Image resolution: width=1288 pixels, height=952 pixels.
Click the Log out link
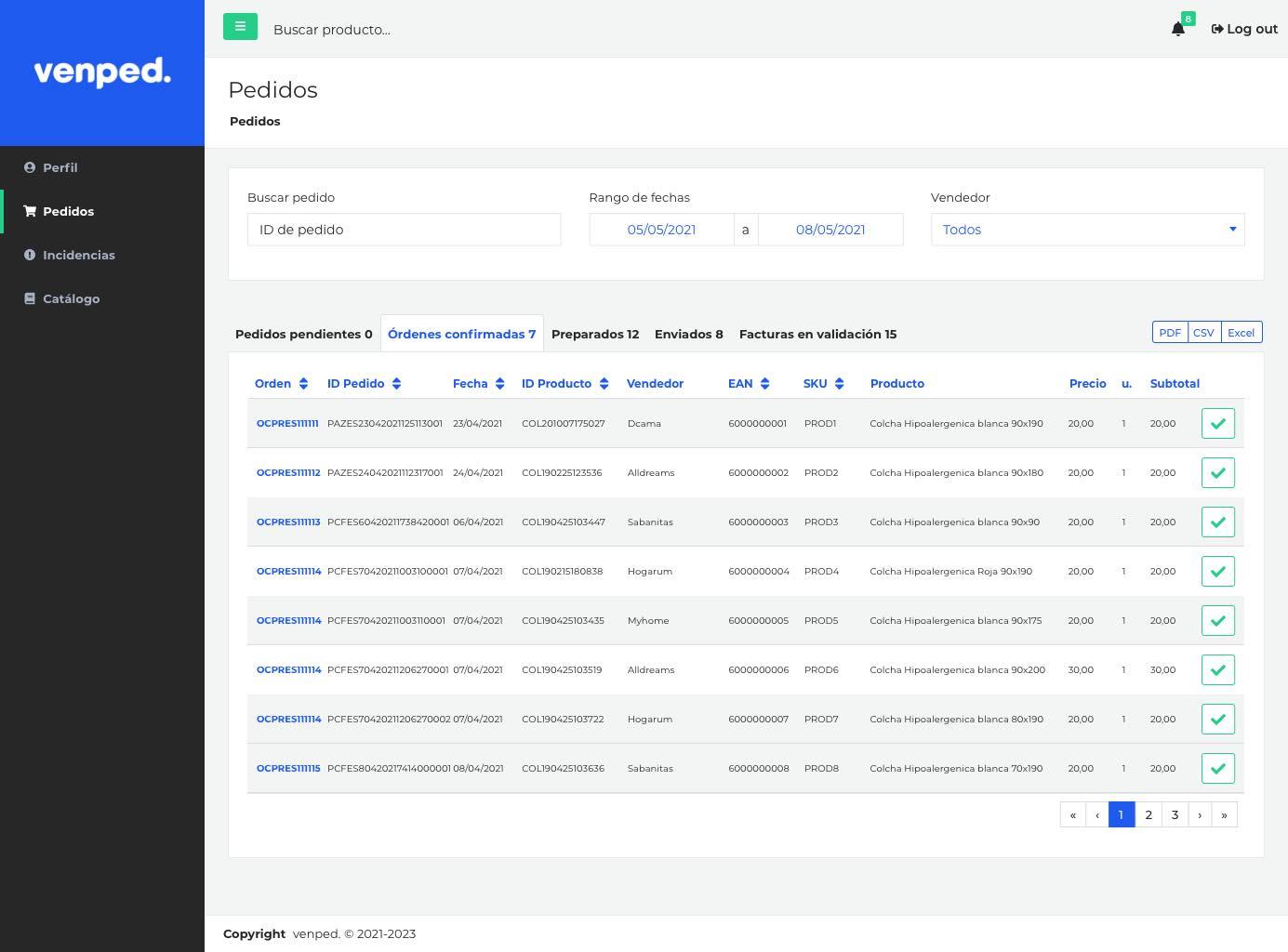pos(1244,29)
